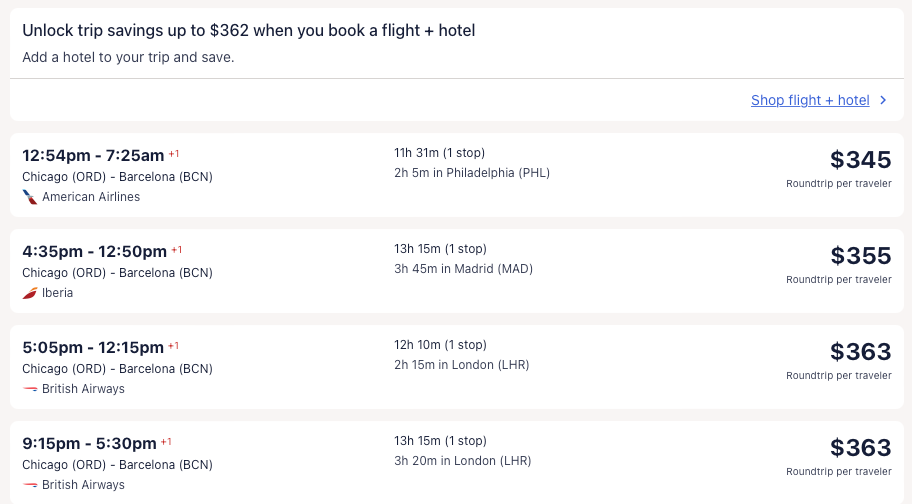Click the 11h 31m (1 stop) duration text
Viewport: 912px width, 504px height.
point(439,153)
